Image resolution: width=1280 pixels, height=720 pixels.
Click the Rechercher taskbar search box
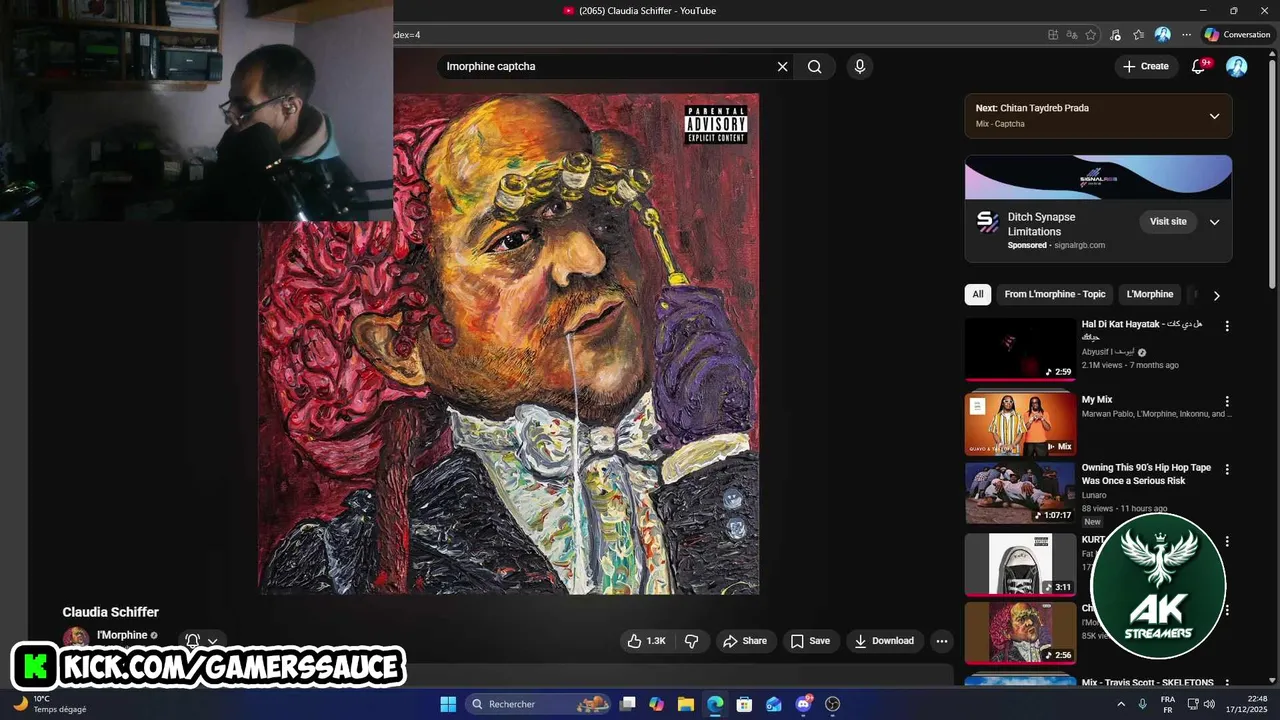[x=540, y=704]
